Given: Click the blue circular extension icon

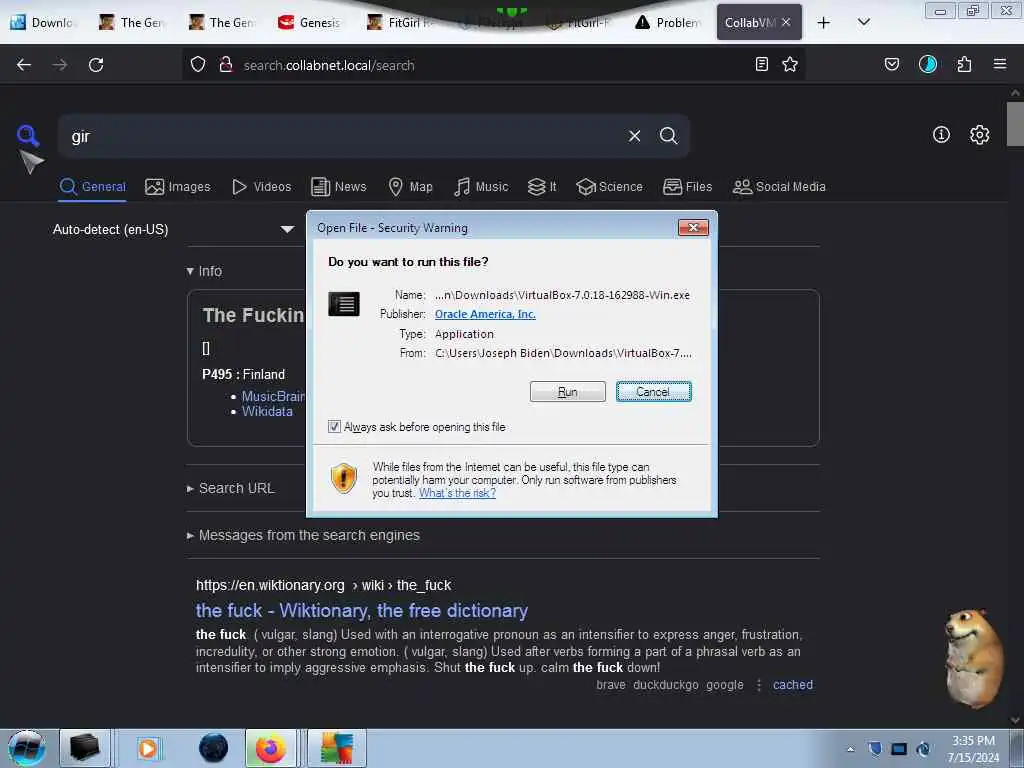Looking at the screenshot, I should tap(927, 64).
